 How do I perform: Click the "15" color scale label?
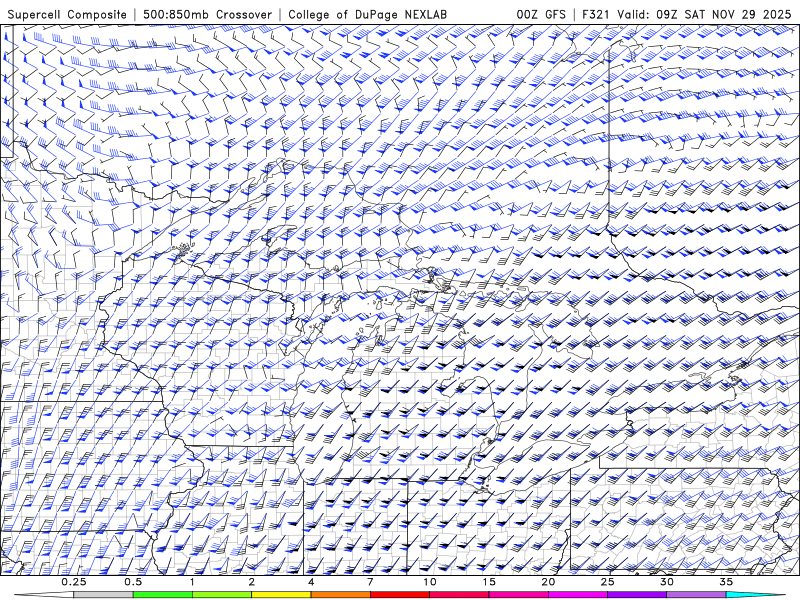click(x=489, y=582)
